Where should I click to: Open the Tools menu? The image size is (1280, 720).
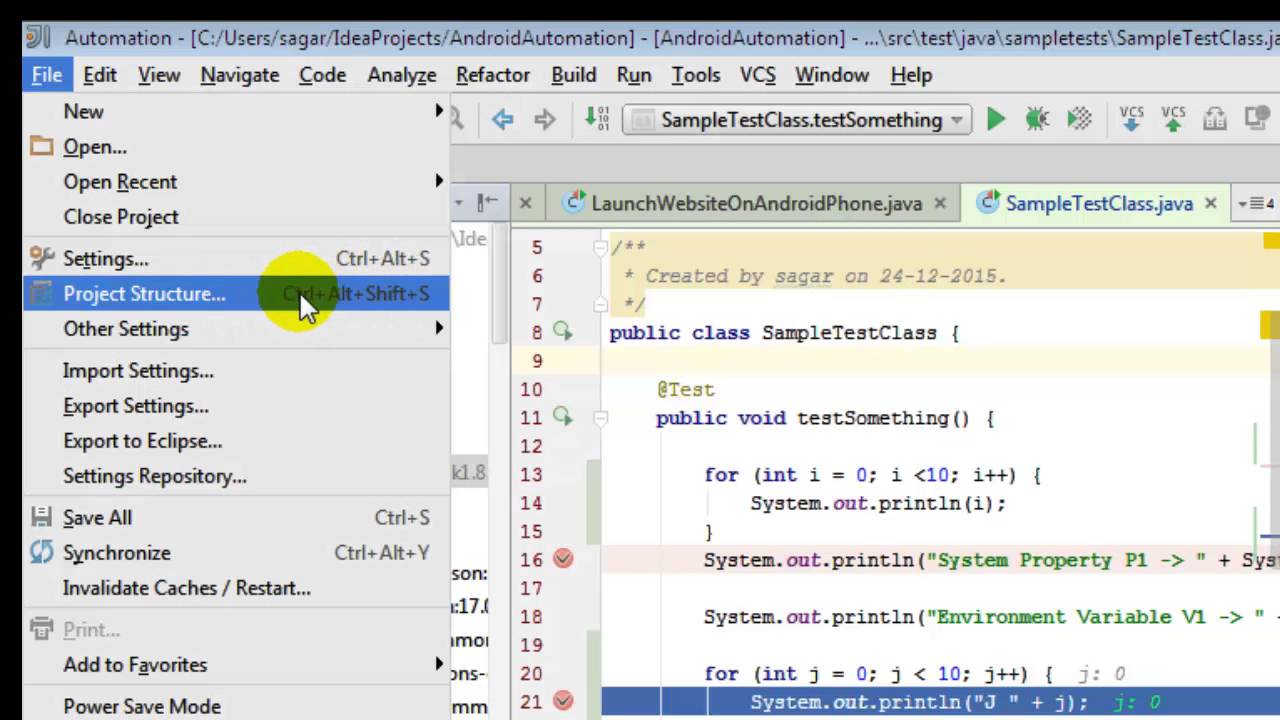pos(696,75)
